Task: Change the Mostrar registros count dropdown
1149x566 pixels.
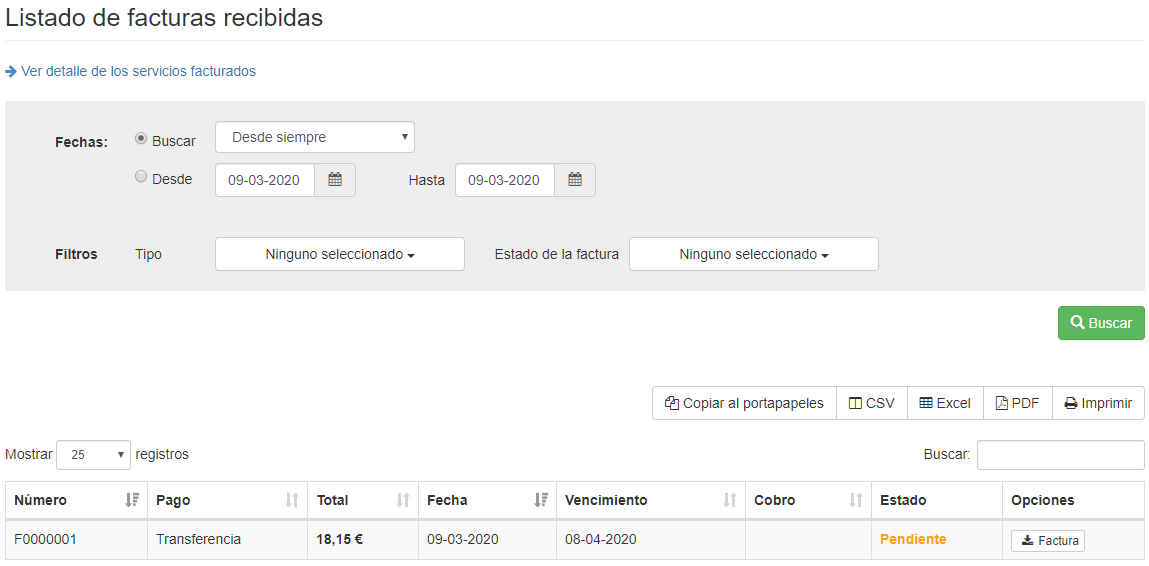Action: [x=93, y=454]
